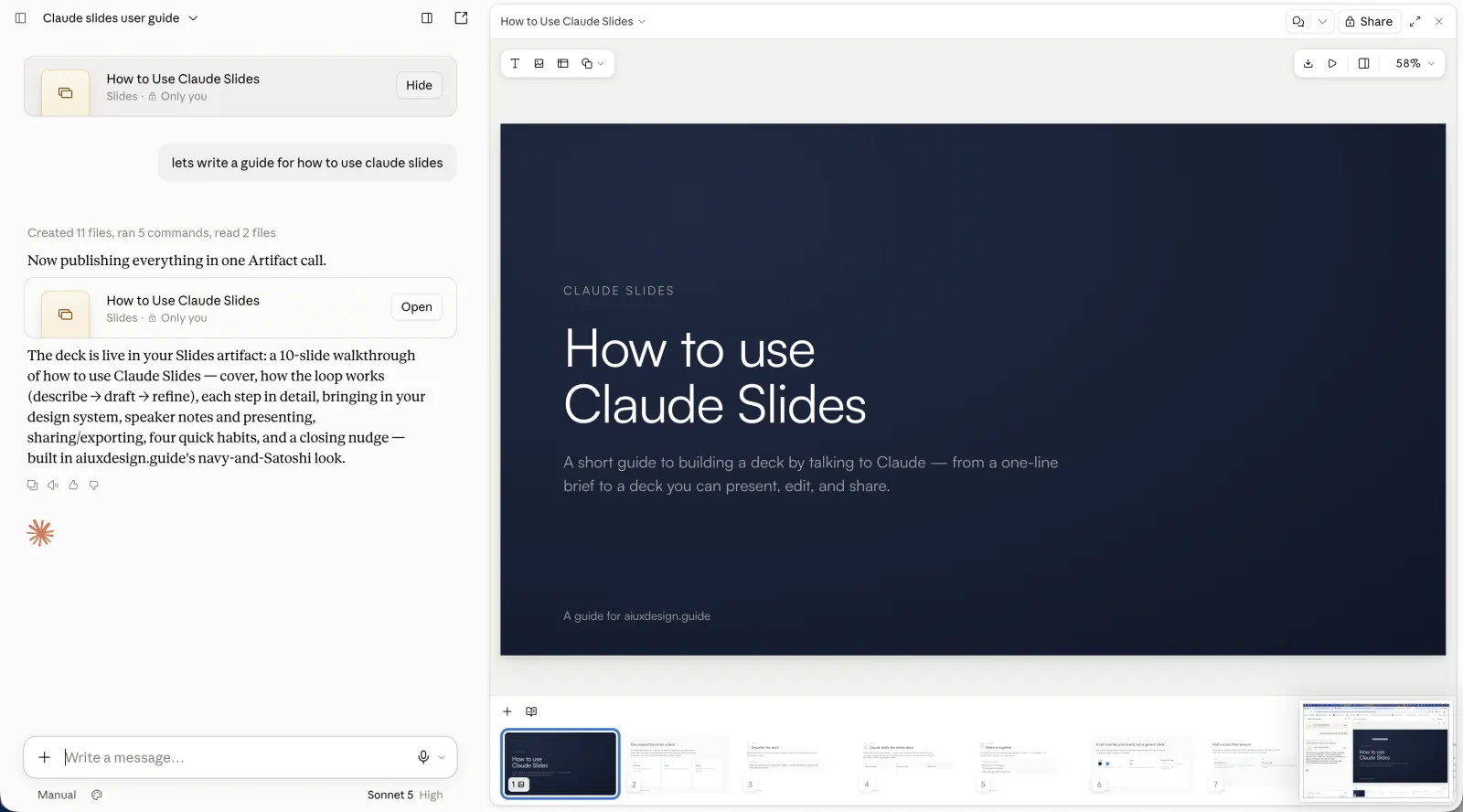Select slide 5 thumbnail

pos(1026,764)
